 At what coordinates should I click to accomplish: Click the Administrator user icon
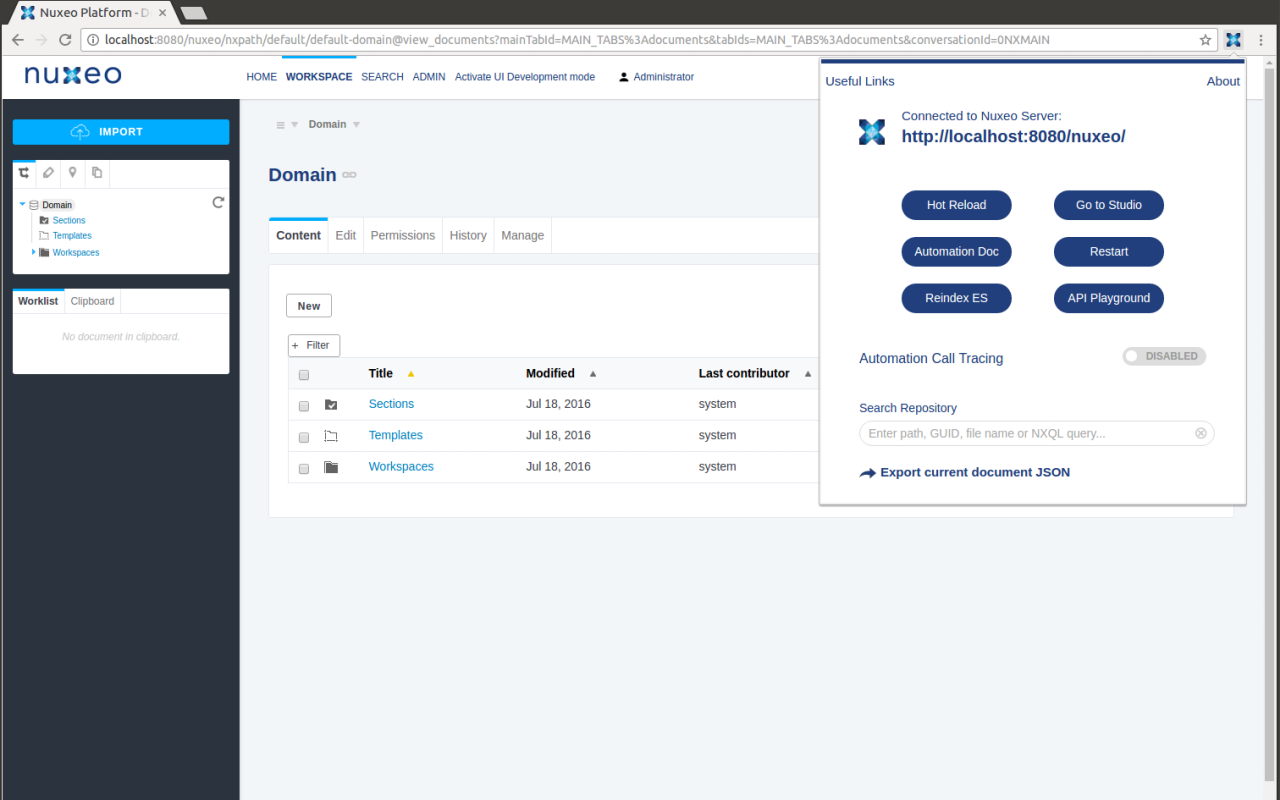pos(624,77)
